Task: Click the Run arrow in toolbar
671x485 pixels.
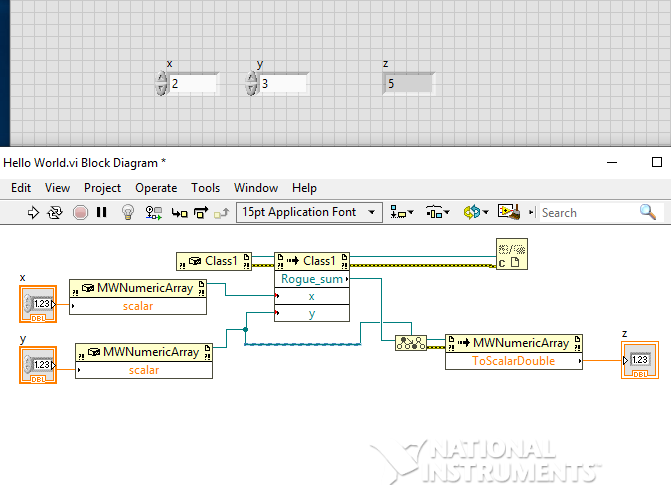Action: 33,212
